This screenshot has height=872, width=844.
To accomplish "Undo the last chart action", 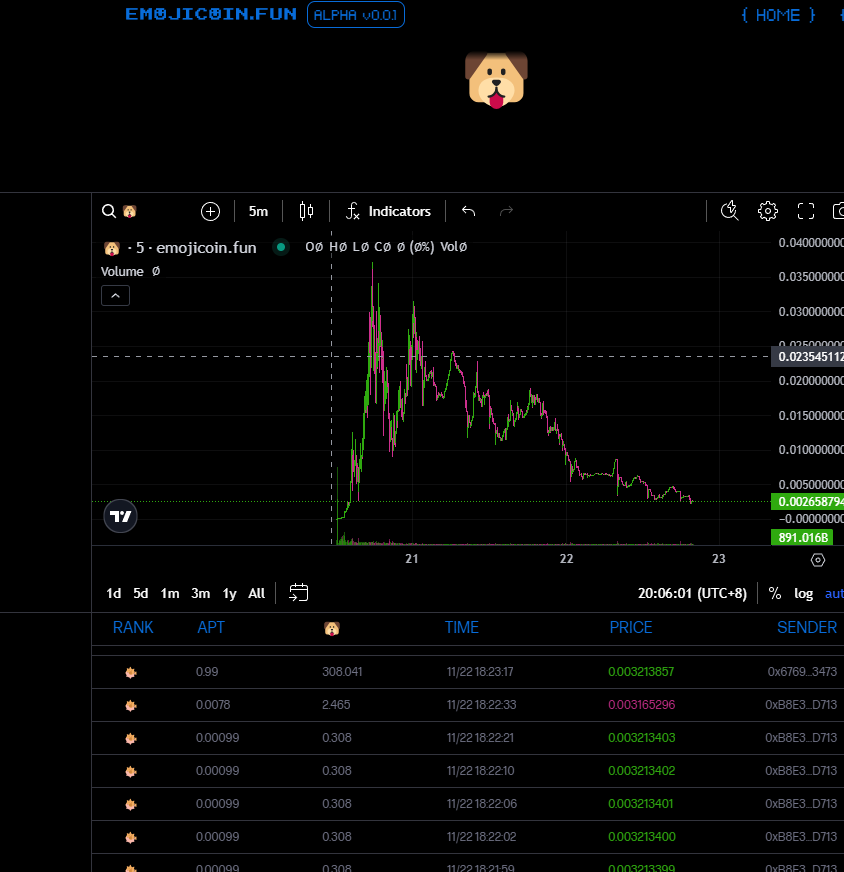I will (x=468, y=211).
